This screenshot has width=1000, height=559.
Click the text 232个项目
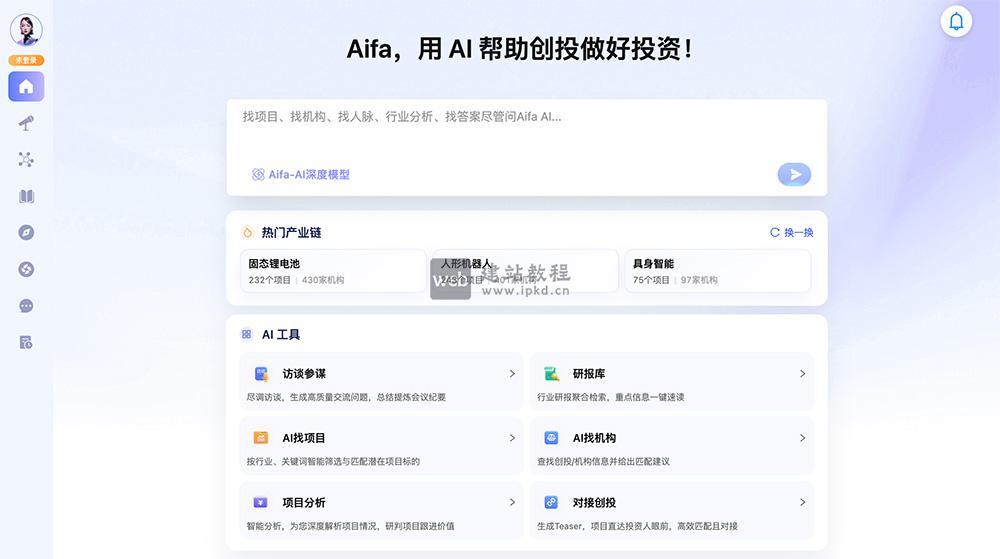tap(270, 280)
